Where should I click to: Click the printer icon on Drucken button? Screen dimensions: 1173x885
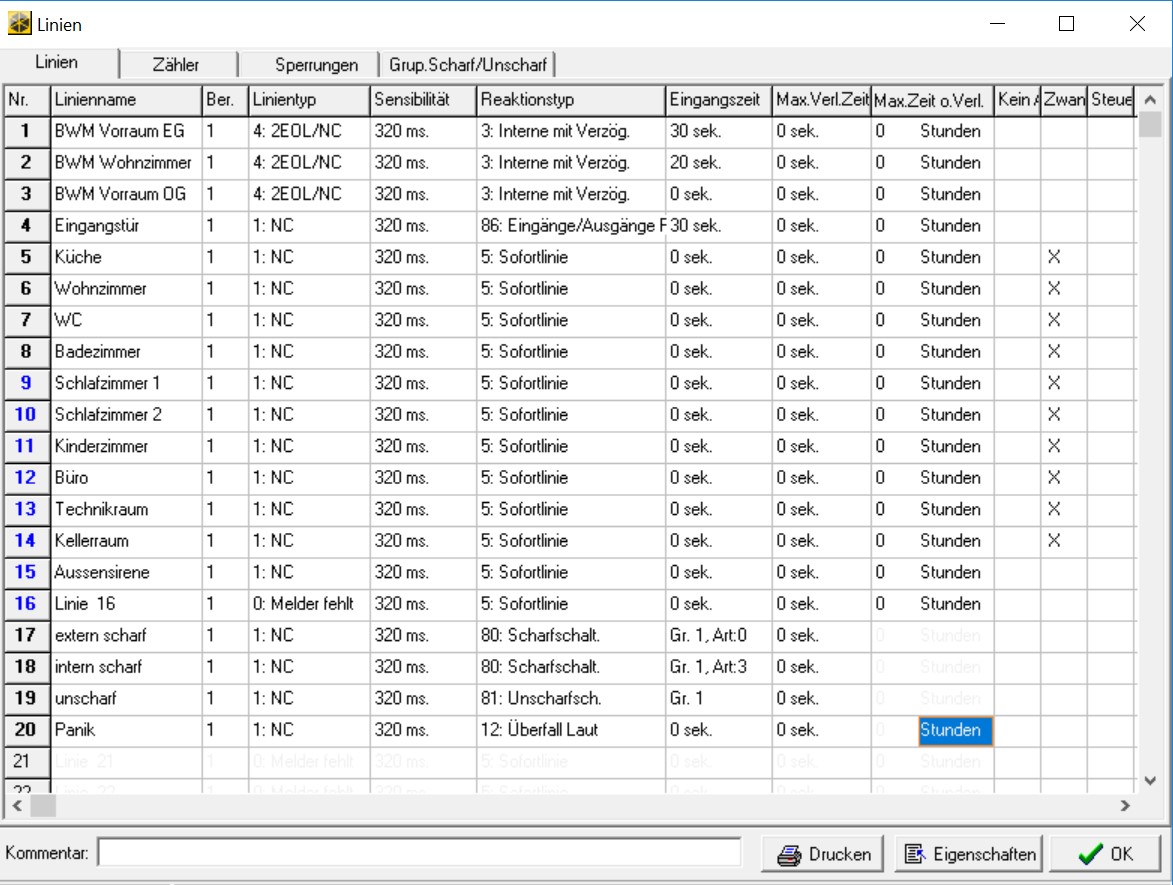[790, 855]
